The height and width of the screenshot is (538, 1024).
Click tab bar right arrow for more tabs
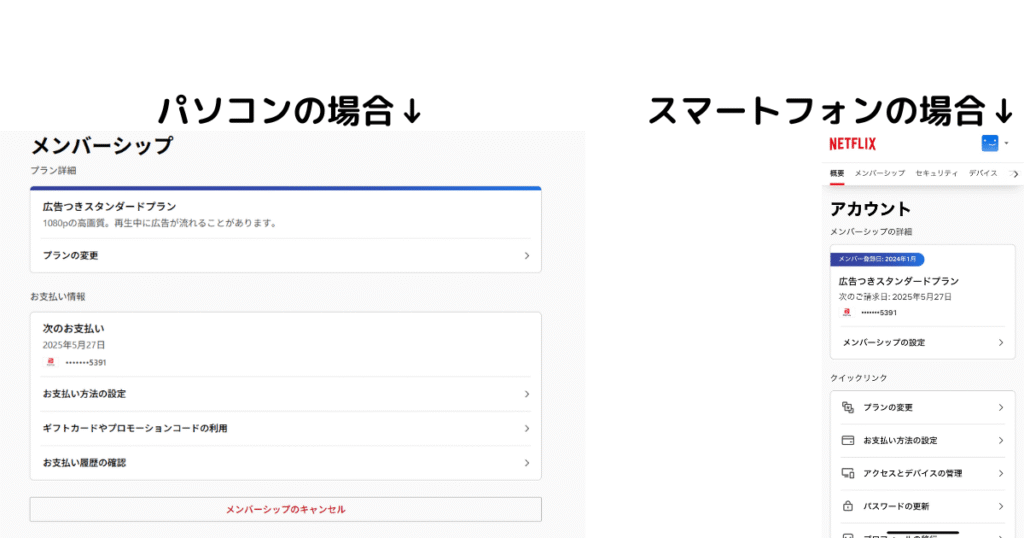1016,174
